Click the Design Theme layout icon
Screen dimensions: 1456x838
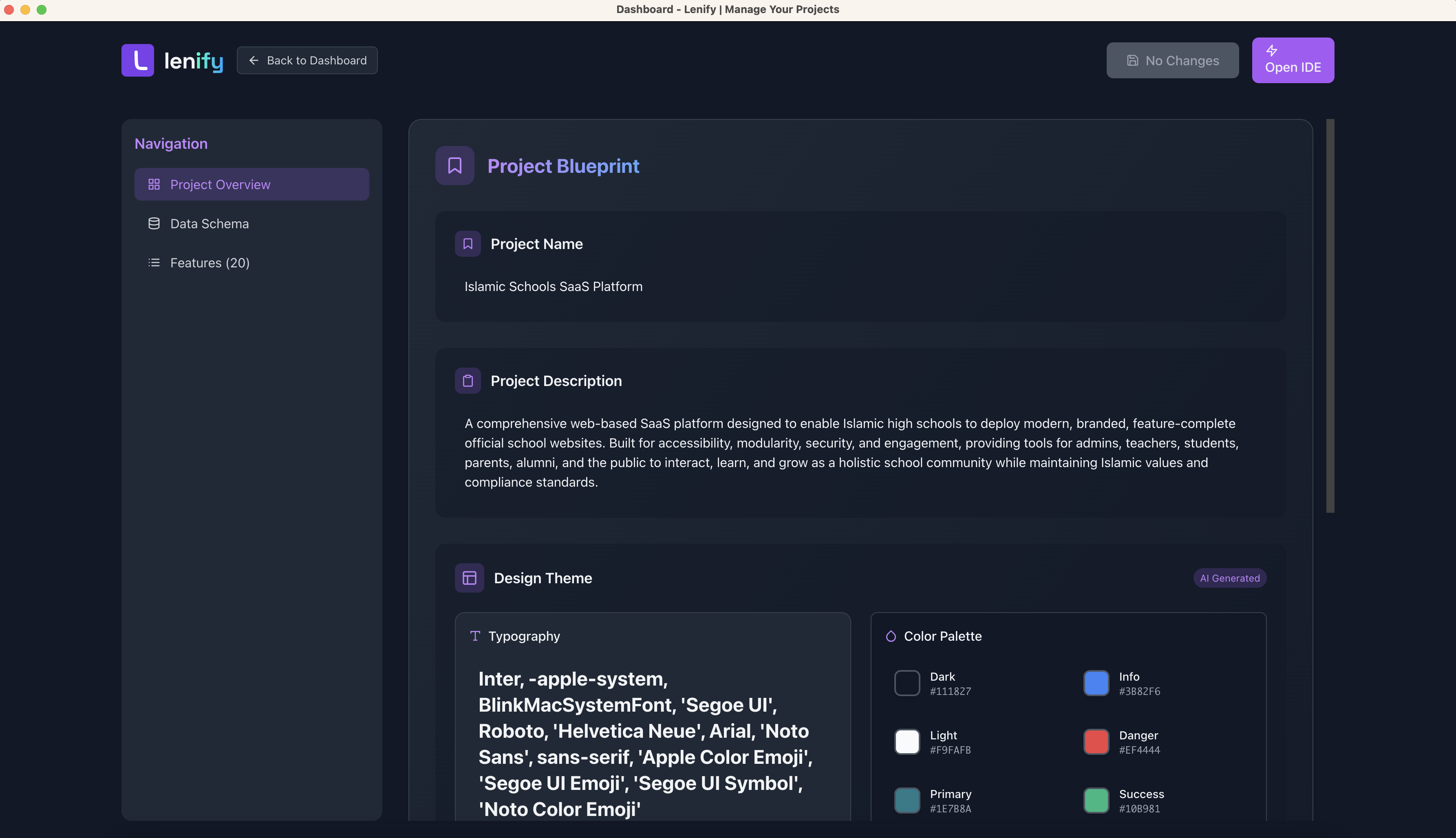point(470,578)
